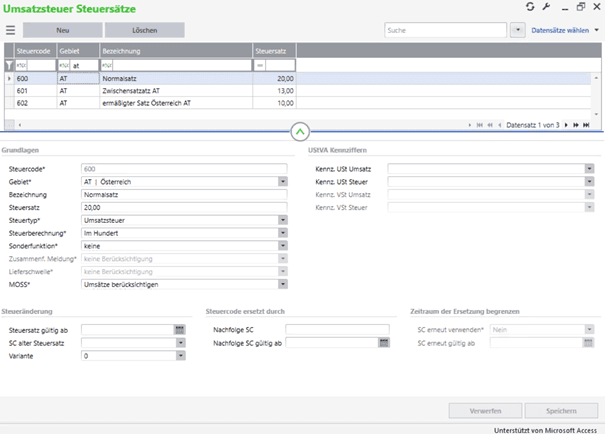Collapse the table with the green chevron circle
The width and height of the screenshot is (605, 434).
pos(300,132)
